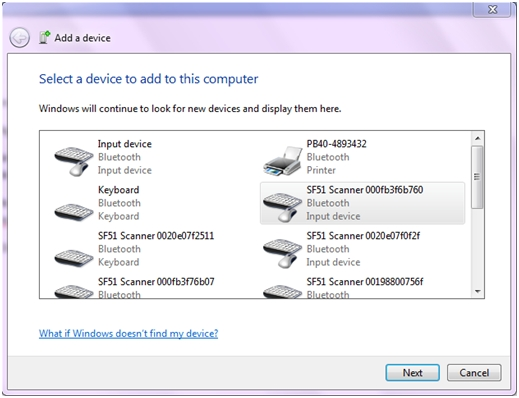519x398 pixels.
Task: Select the PB40-4893432 device name
Action: point(336,144)
